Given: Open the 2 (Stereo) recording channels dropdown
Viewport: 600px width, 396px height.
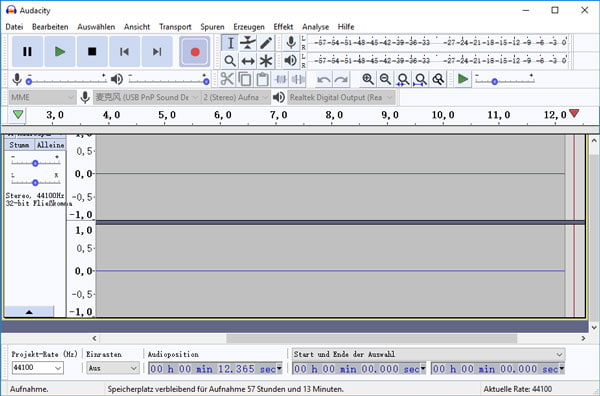Looking at the screenshot, I should (236, 98).
